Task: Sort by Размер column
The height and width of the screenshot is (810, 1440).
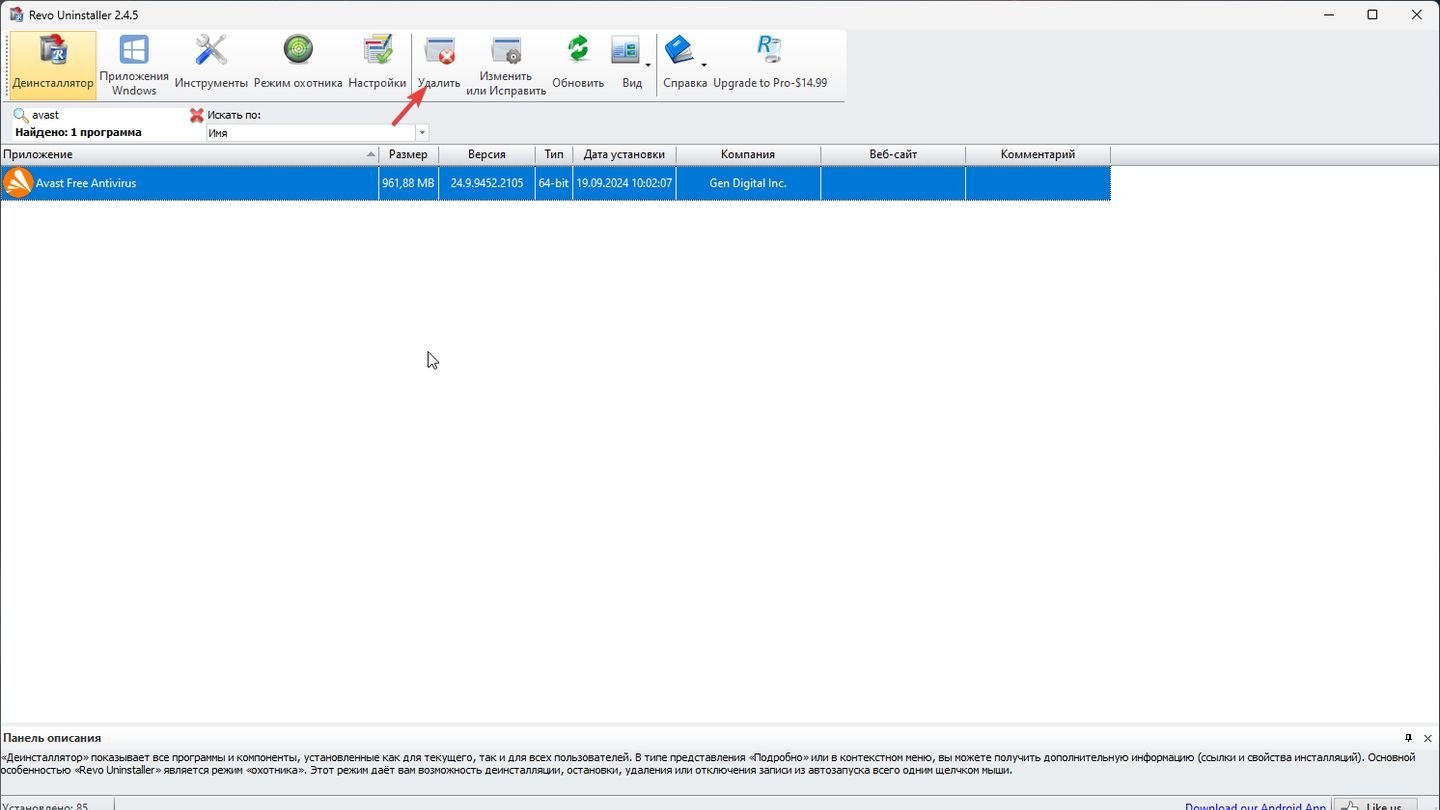Action: click(408, 154)
